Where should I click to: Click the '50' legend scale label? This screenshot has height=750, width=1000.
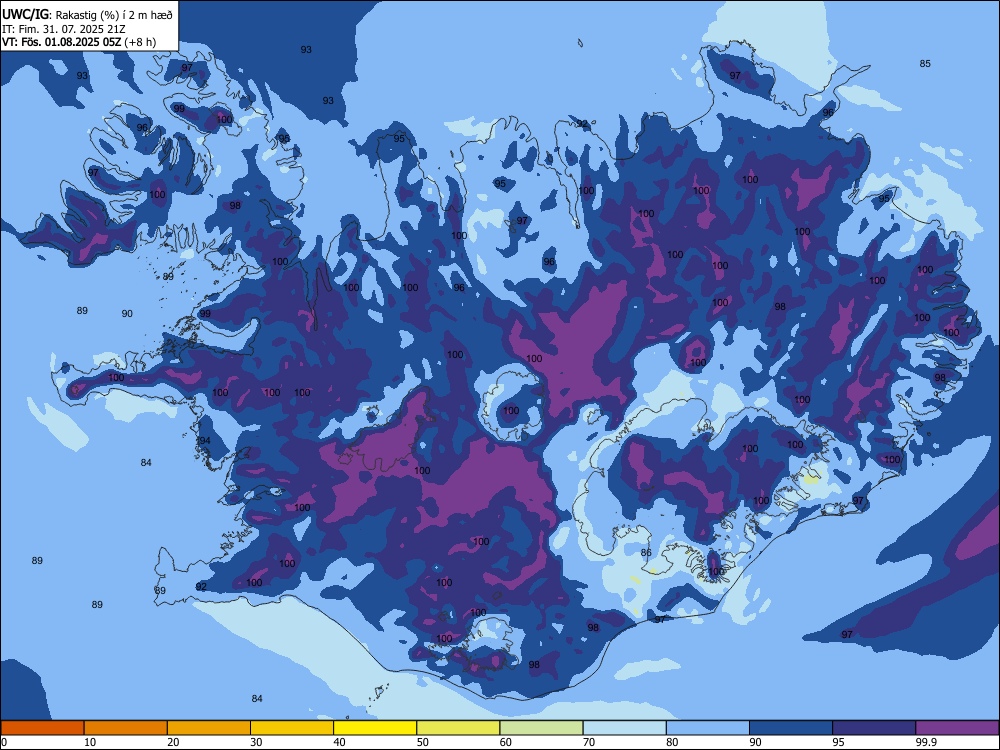[x=423, y=742]
